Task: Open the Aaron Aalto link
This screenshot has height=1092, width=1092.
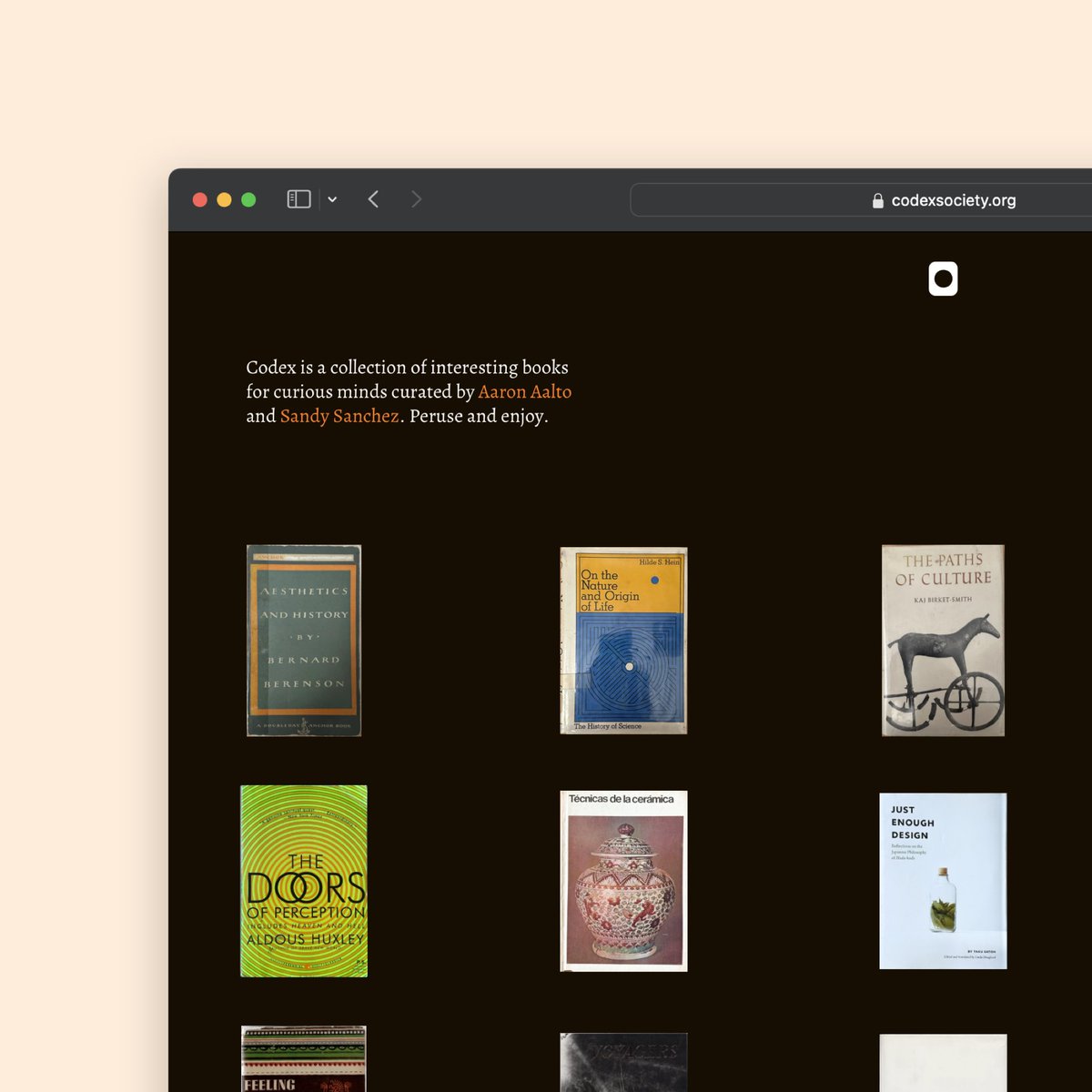Action: (525, 391)
